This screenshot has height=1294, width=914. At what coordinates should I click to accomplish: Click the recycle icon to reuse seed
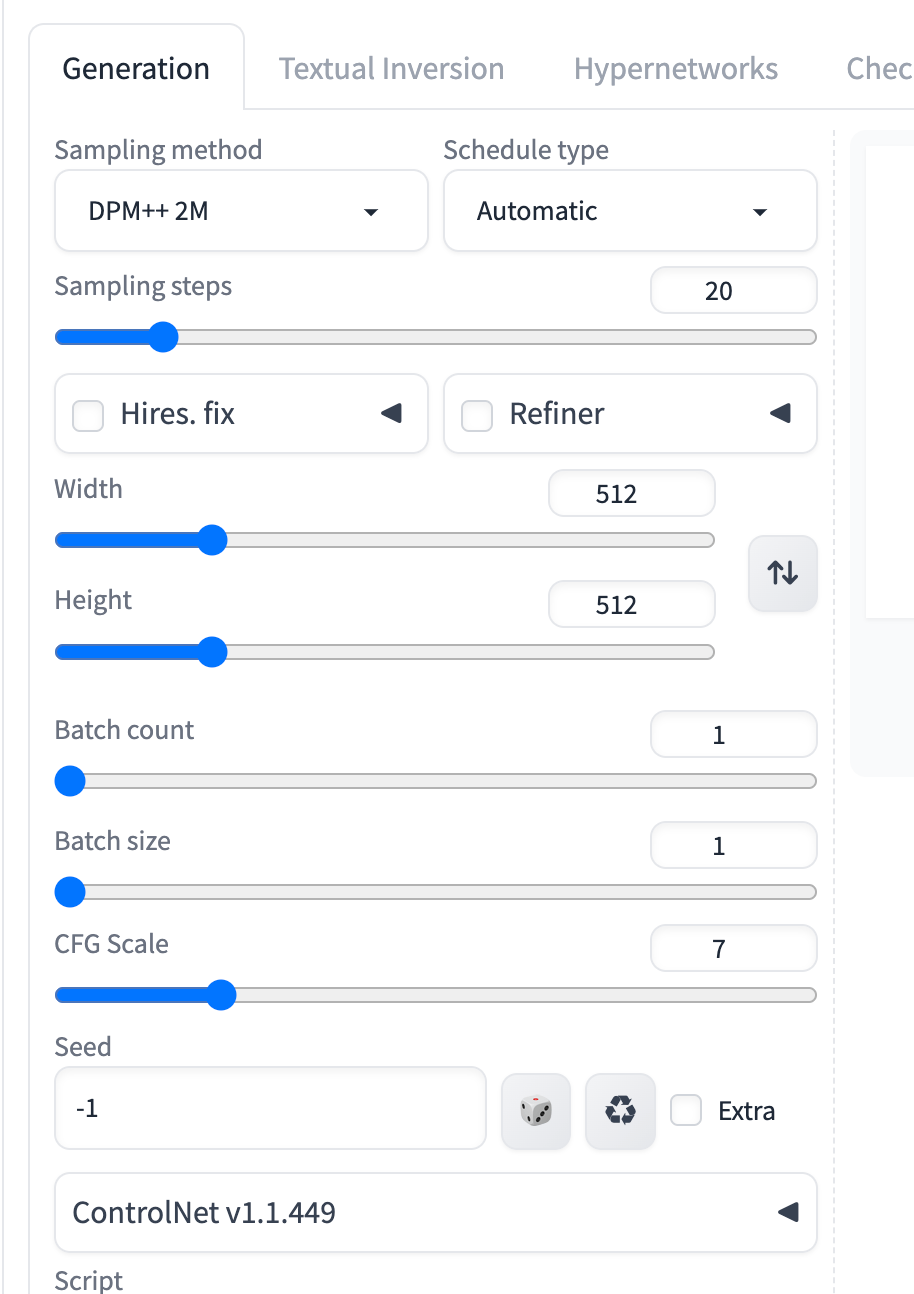[x=620, y=1111]
